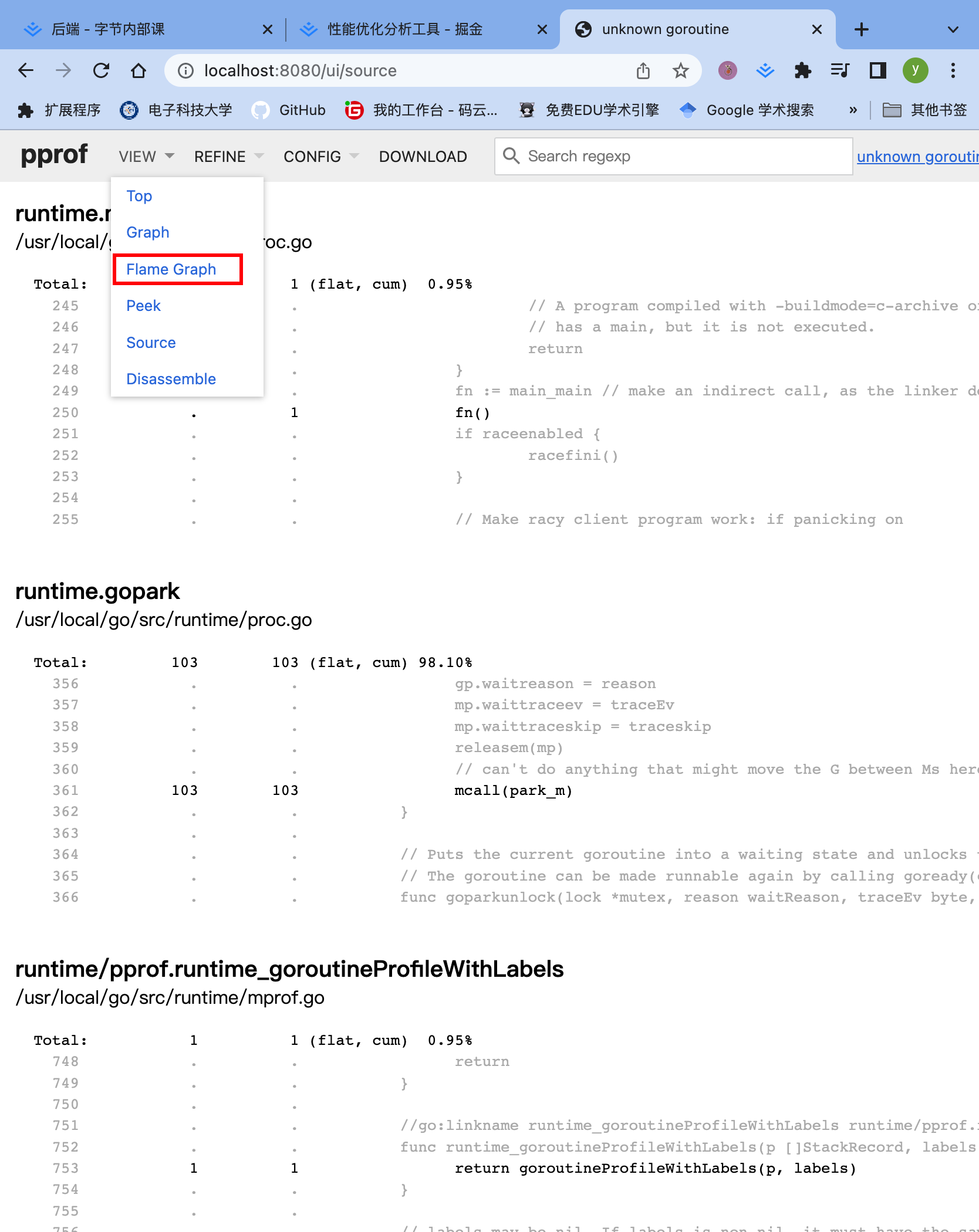Open the 电子科技大学 bookmark
The width and height of the screenshot is (979, 1232).
[176, 110]
